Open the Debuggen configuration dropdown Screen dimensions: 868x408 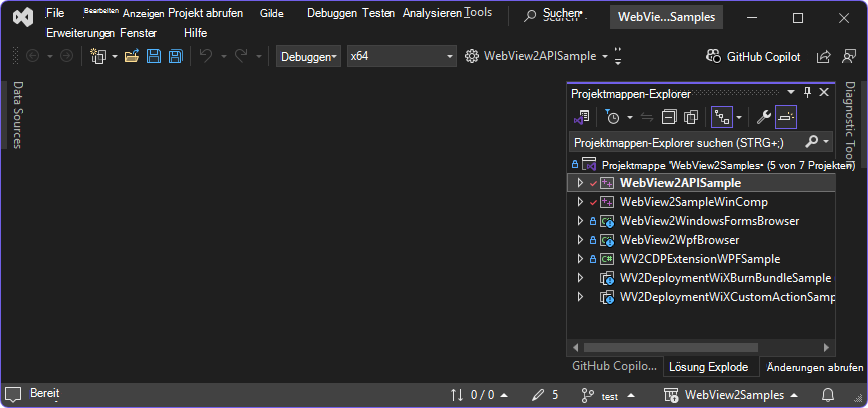pyautogui.click(x=308, y=56)
